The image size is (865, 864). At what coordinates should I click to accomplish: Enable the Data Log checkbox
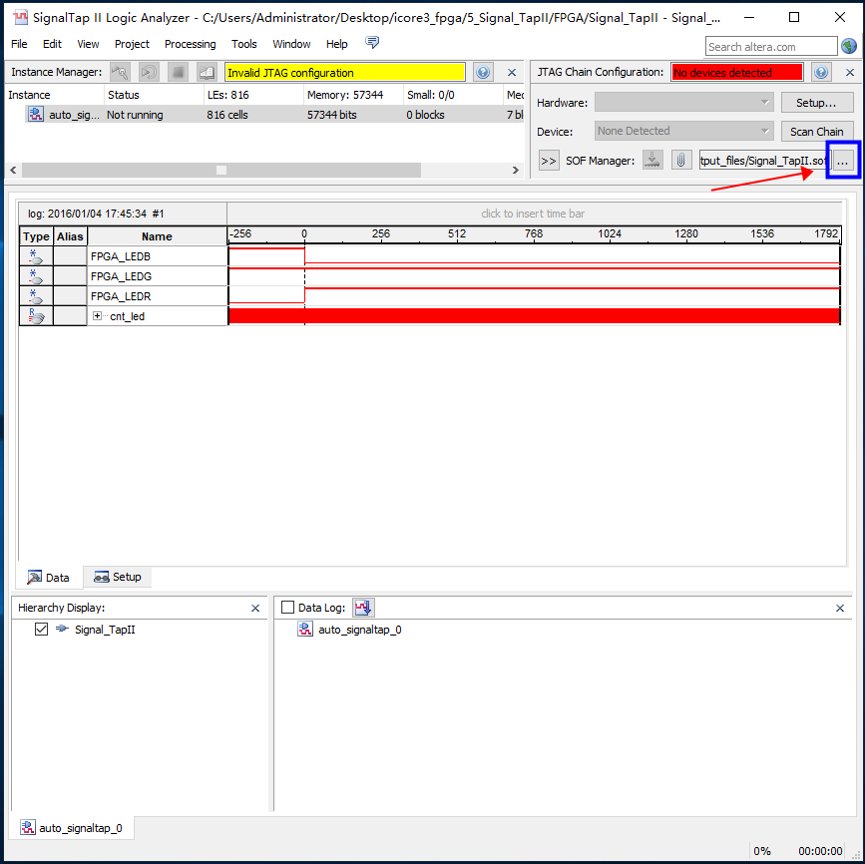pyautogui.click(x=288, y=607)
